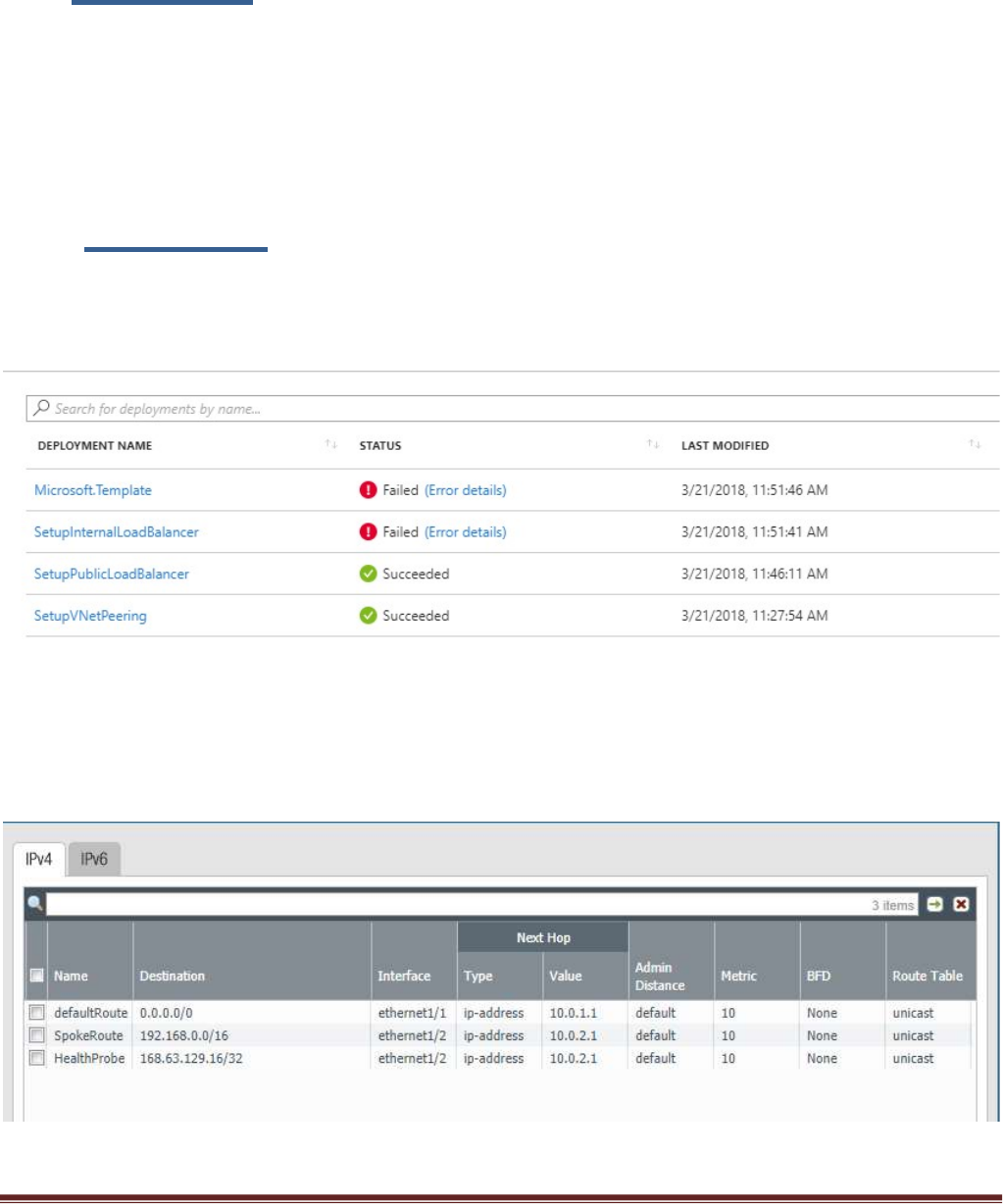View Error details for SetupInternalLoadBalancer
The height and width of the screenshot is (1204, 1003).
pyautogui.click(x=466, y=532)
